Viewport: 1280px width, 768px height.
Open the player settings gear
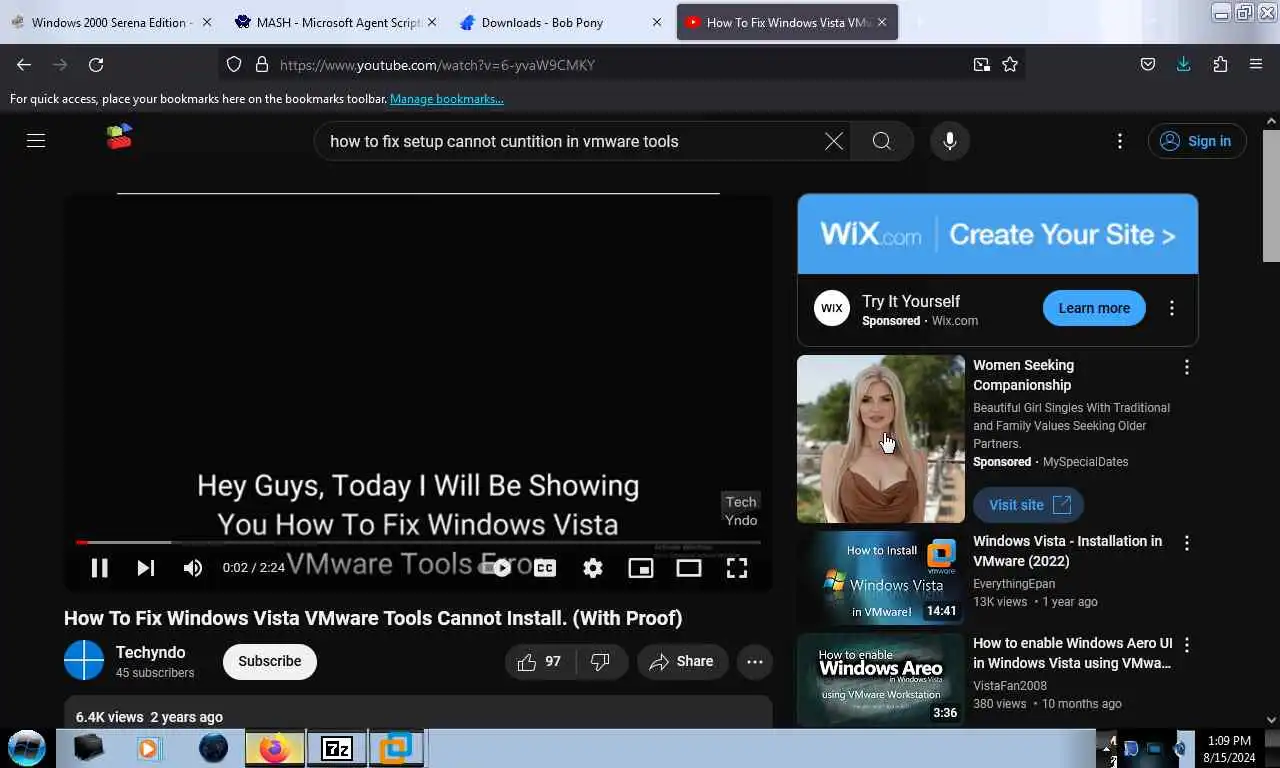click(593, 568)
